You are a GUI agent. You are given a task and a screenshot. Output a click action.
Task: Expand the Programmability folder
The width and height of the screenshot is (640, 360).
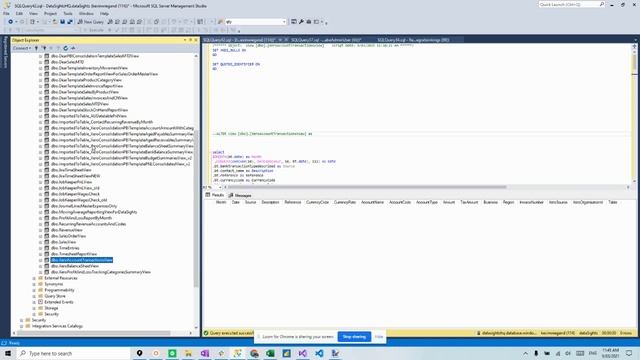(34, 290)
